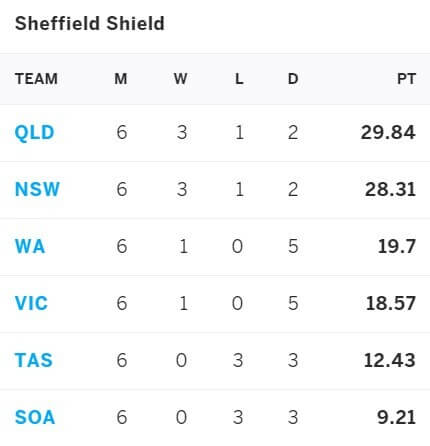Select WA points value 19.7

click(x=397, y=246)
